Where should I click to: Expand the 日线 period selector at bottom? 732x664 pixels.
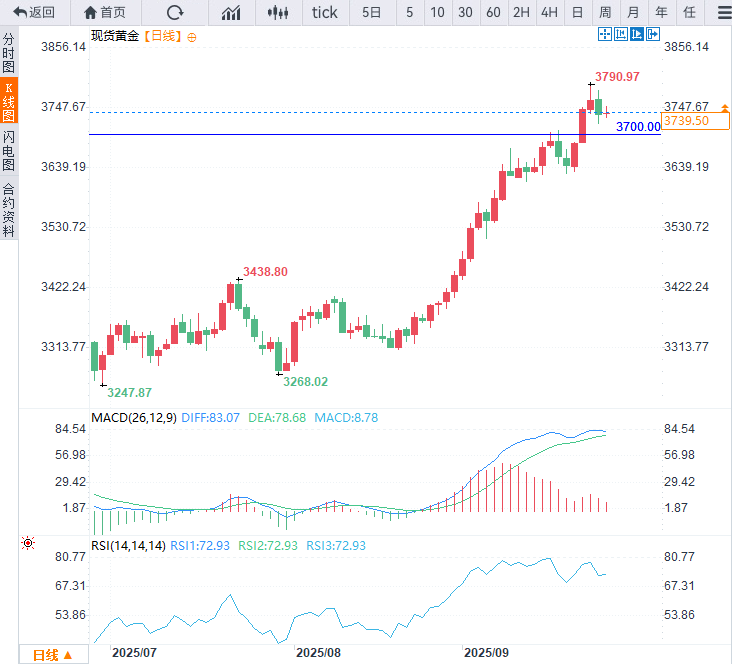pos(53,655)
